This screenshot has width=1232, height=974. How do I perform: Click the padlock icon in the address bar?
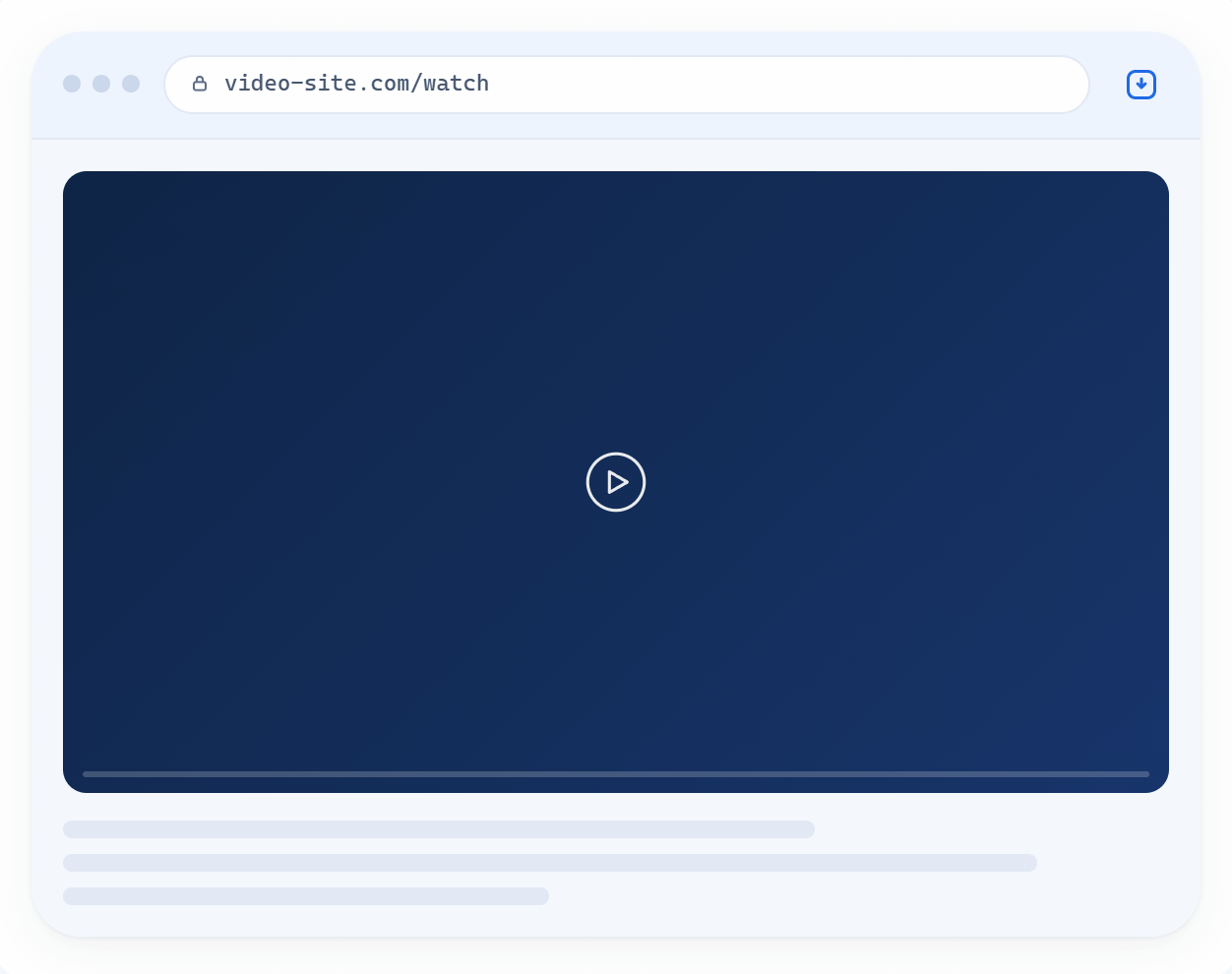(200, 84)
